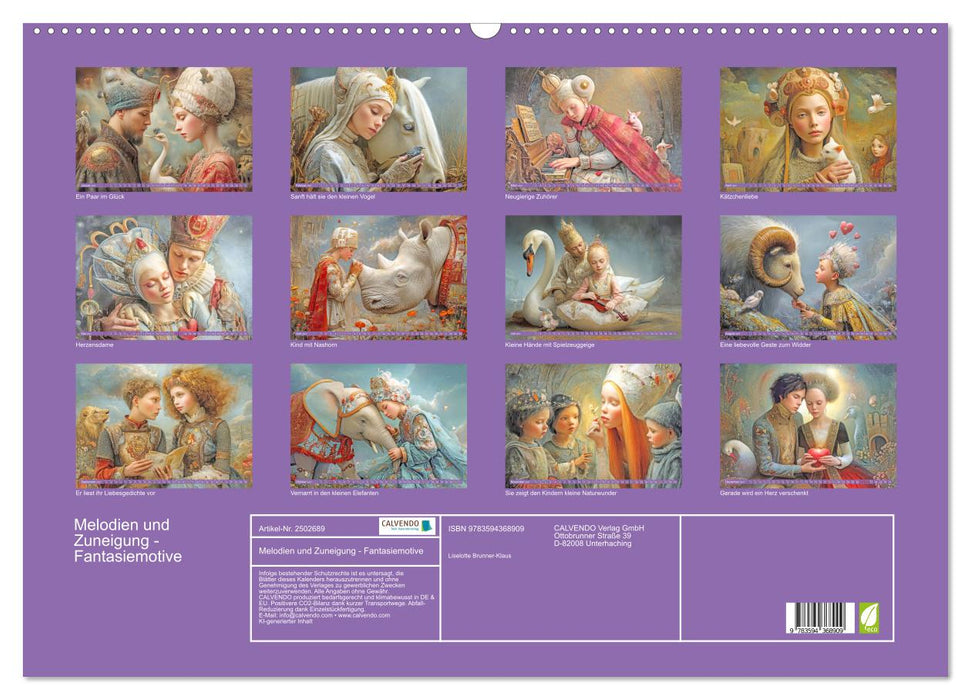Select the 'Gerade wird ein Herz verschenkt' image
The width and height of the screenshot is (971, 700).
[808, 426]
